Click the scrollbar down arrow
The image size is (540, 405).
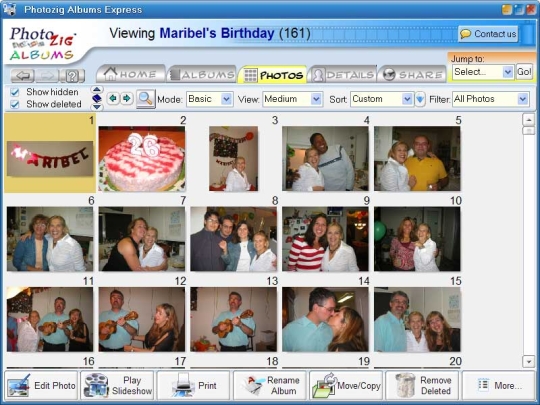tap(528, 362)
